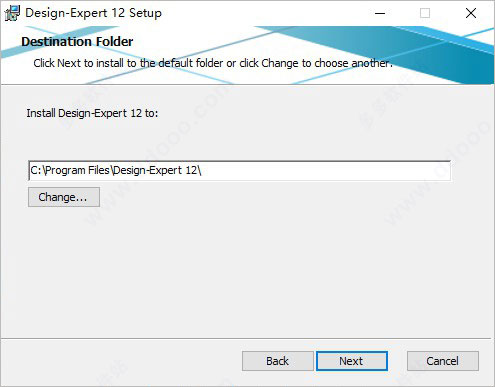495x387 pixels.
Task: Proceed with the Next button
Action: pyautogui.click(x=352, y=361)
